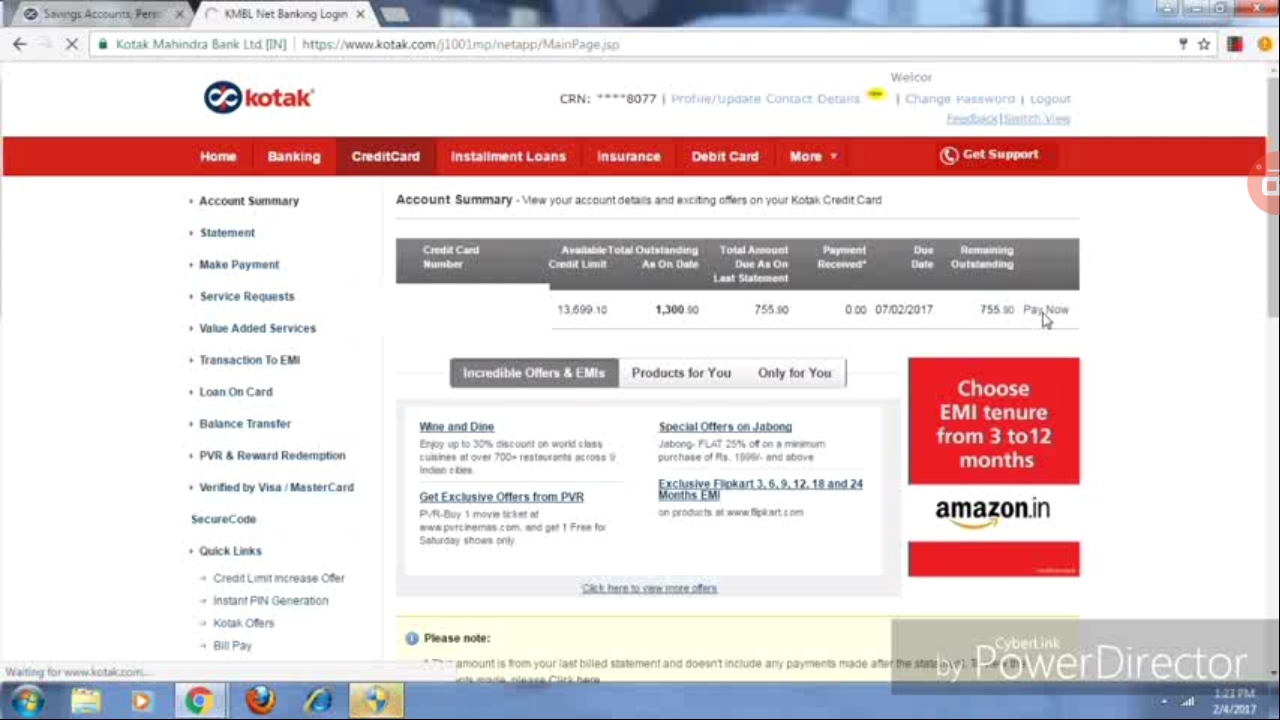Viewport: 1280px width, 720px height.
Task: Open Exclusive Flipkart EMI offer
Action: [x=760, y=489]
